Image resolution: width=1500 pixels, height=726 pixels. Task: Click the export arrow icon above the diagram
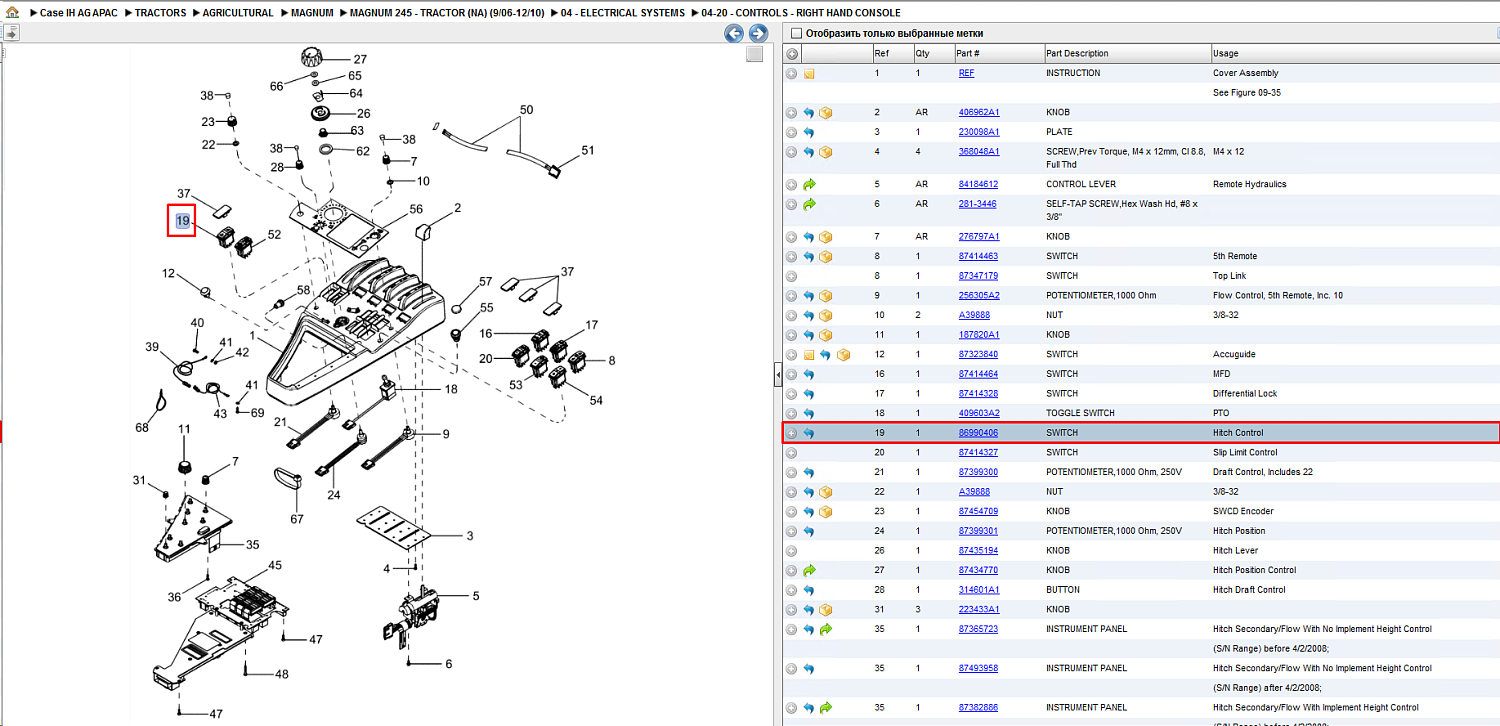click(11, 33)
